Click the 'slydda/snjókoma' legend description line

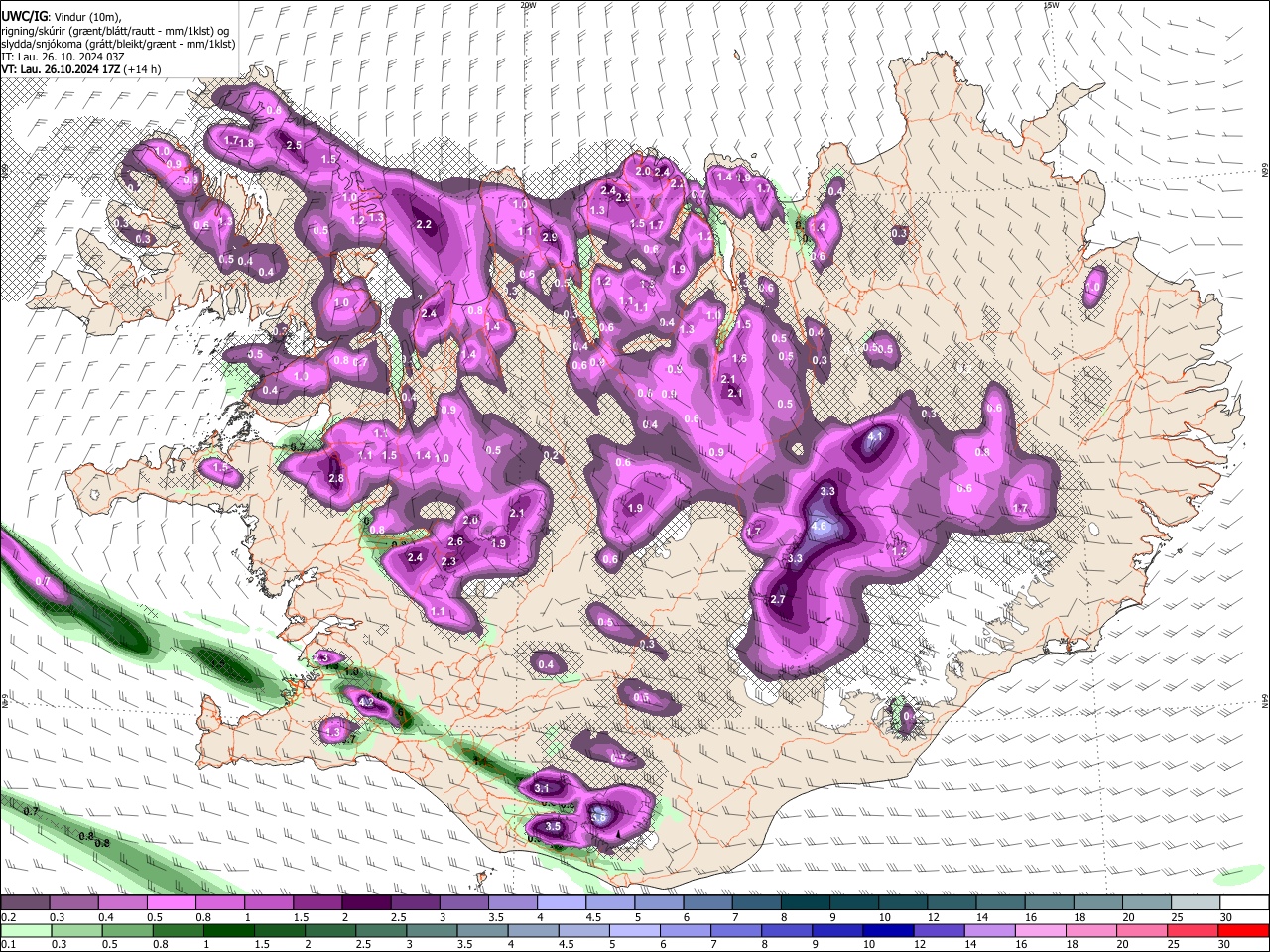(118, 44)
